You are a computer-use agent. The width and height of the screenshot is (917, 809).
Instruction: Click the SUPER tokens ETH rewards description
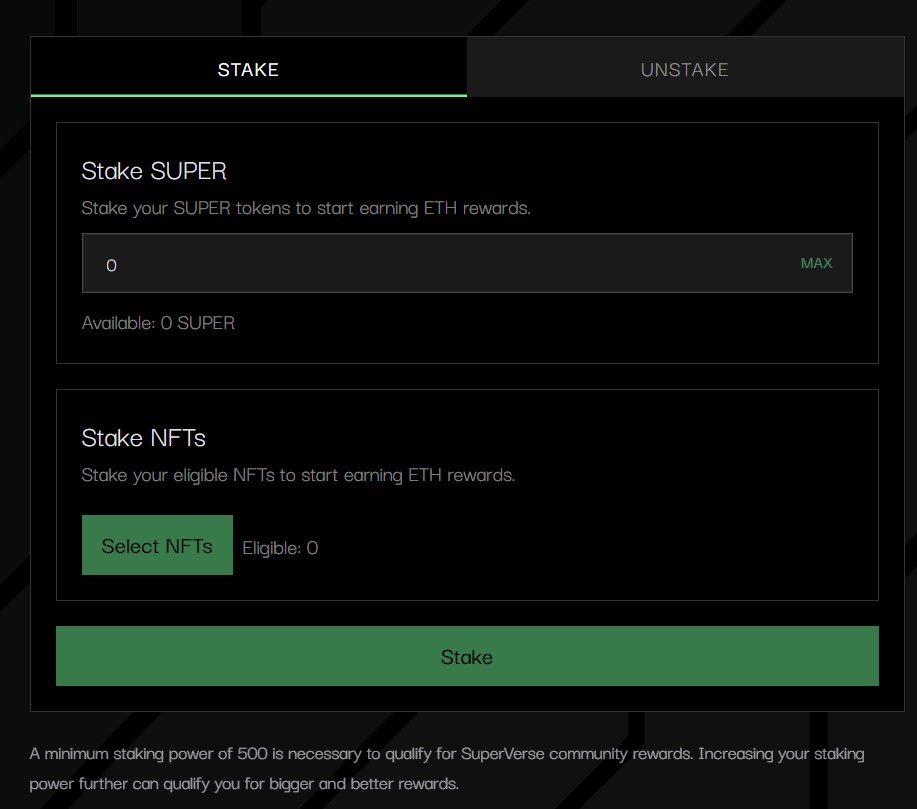(305, 209)
